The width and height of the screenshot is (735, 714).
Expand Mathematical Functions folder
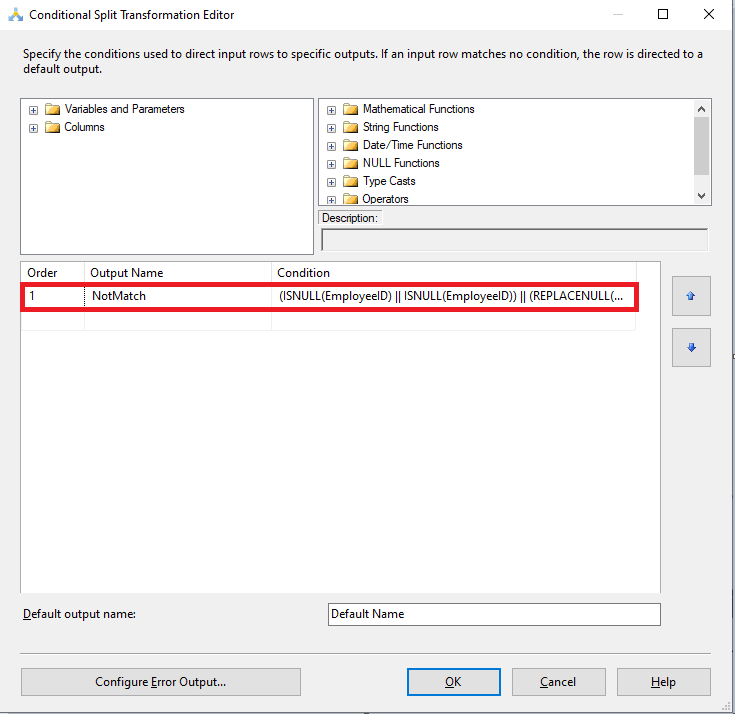(331, 110)
